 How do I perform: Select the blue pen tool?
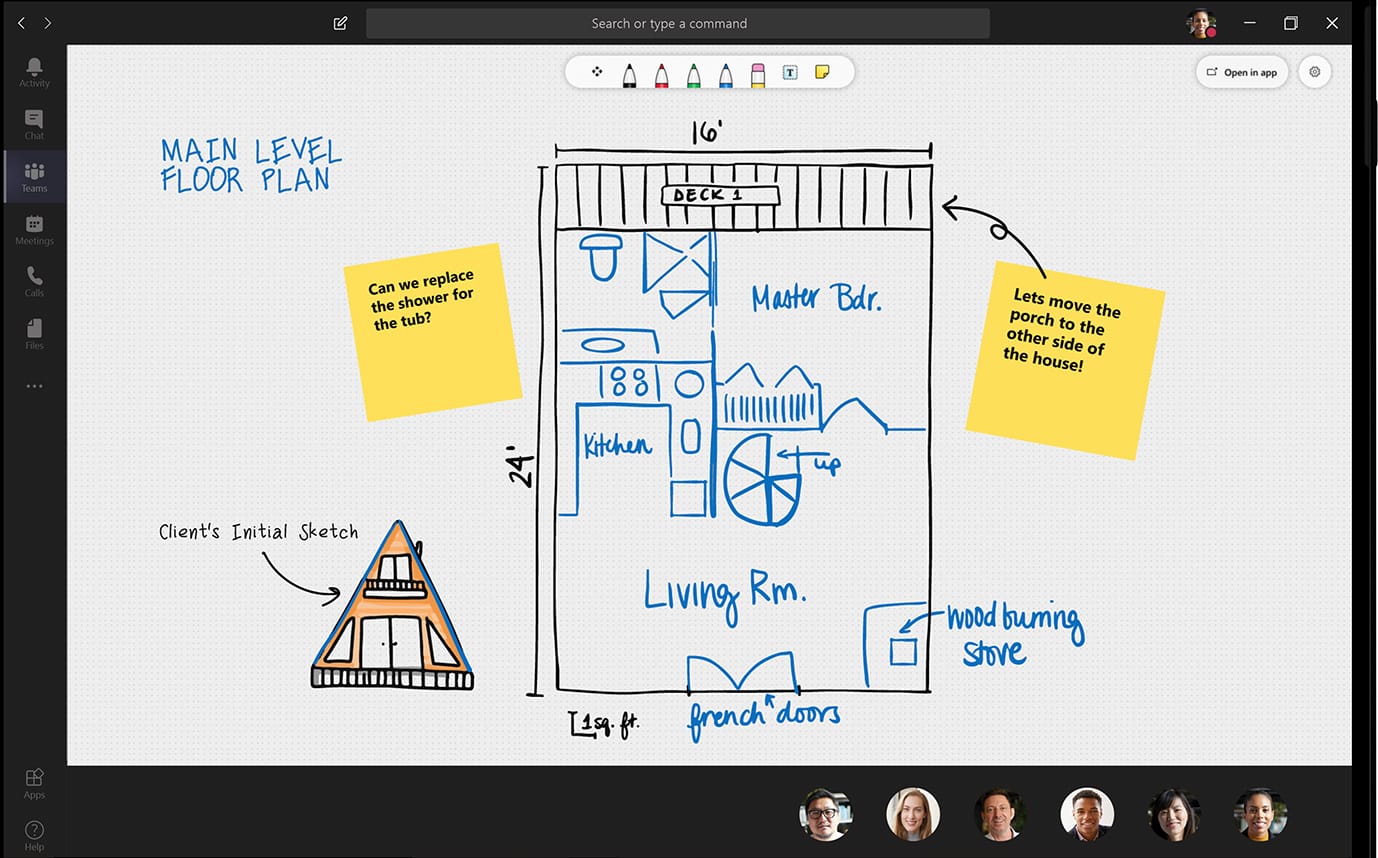(x=725, y=73)
